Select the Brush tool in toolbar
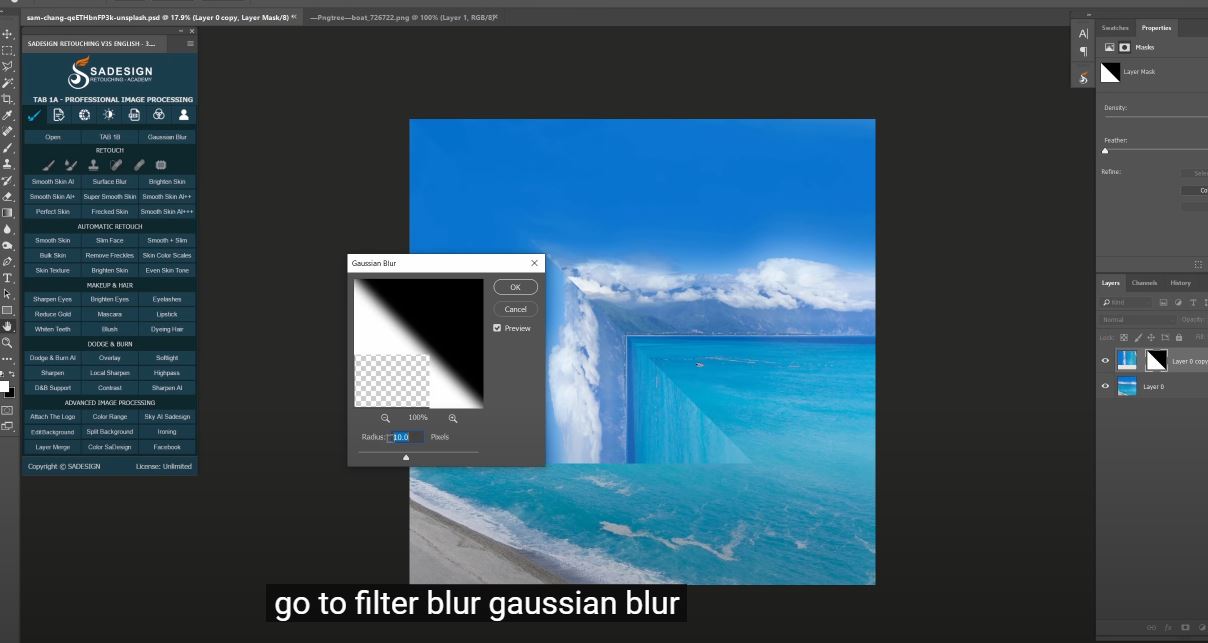Viewport: 1208px width, 643px height. [7, 148]
